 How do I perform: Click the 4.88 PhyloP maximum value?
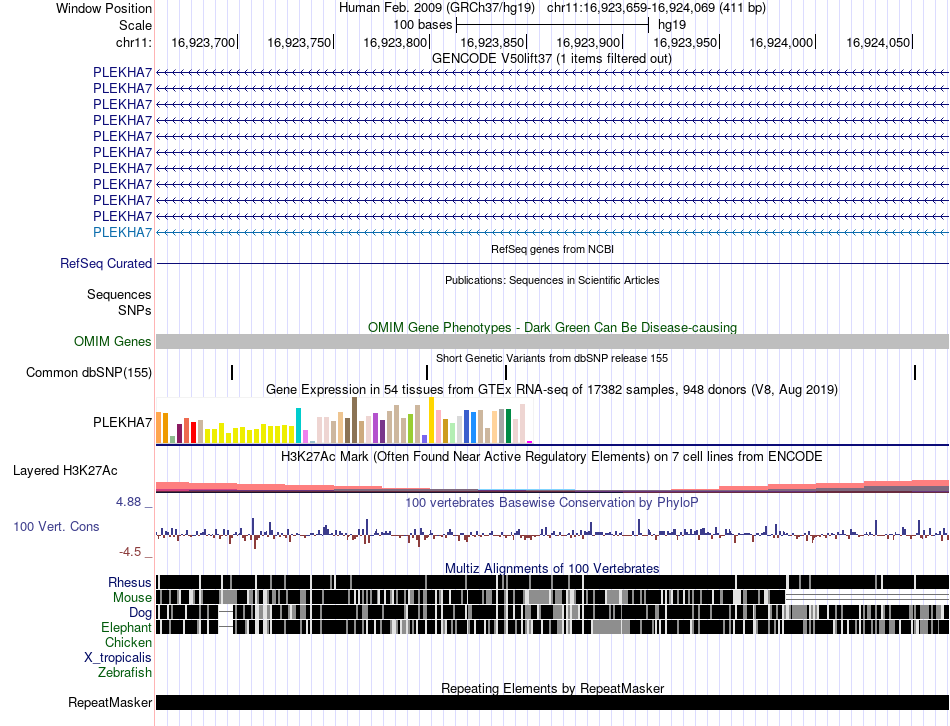point(128,502)
